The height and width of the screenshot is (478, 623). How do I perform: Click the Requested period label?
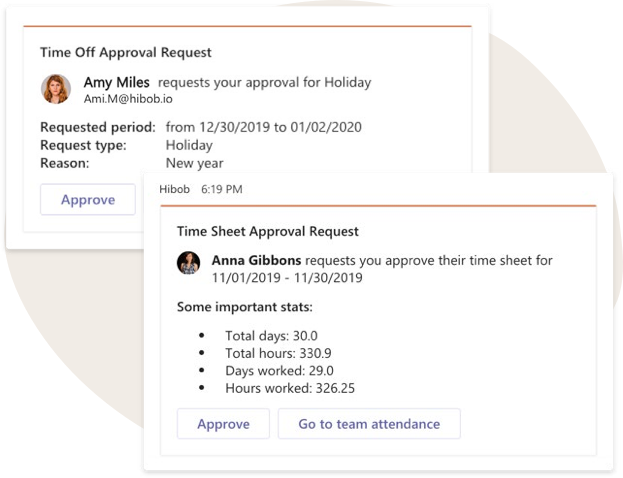click(x=98, y=127)
